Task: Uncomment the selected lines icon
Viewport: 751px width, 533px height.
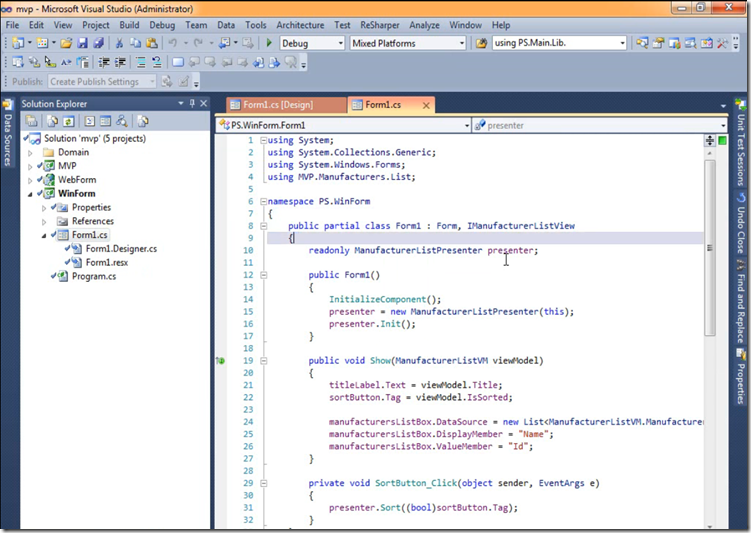Action: 157,62
